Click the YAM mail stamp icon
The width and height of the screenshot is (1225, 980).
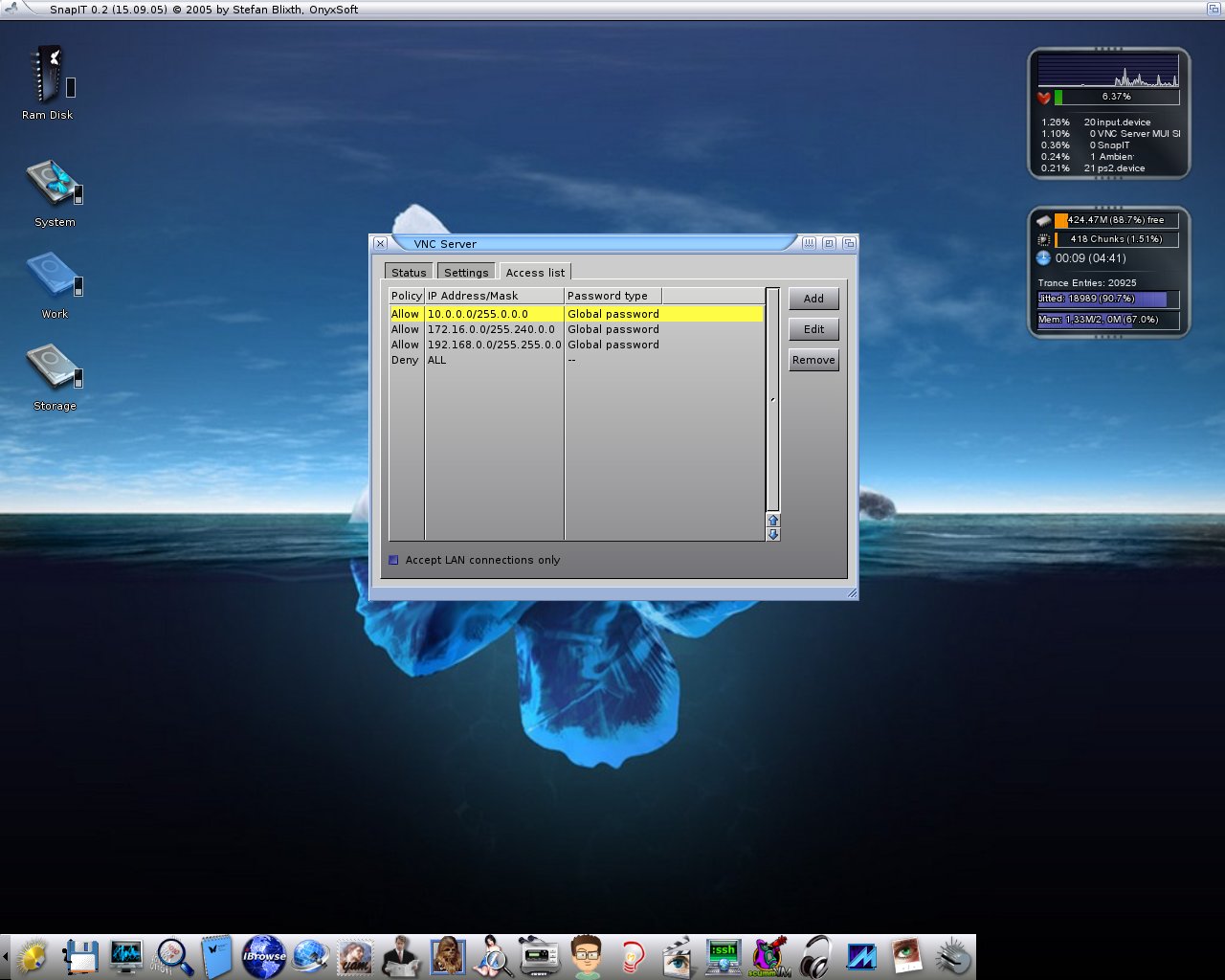click(x=355, y=956)
